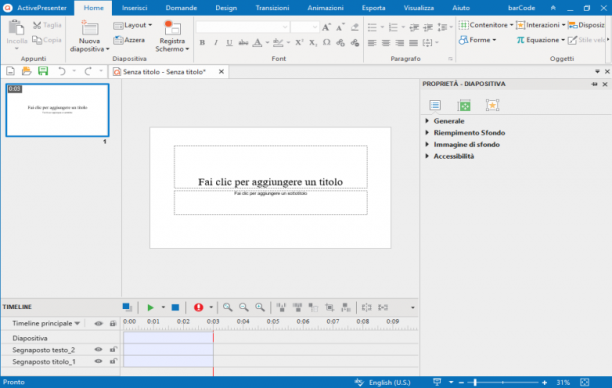Open the Forme shapes dropdown
The height and width of the screenshot is (388, 612).
click(x=477, y=40)
